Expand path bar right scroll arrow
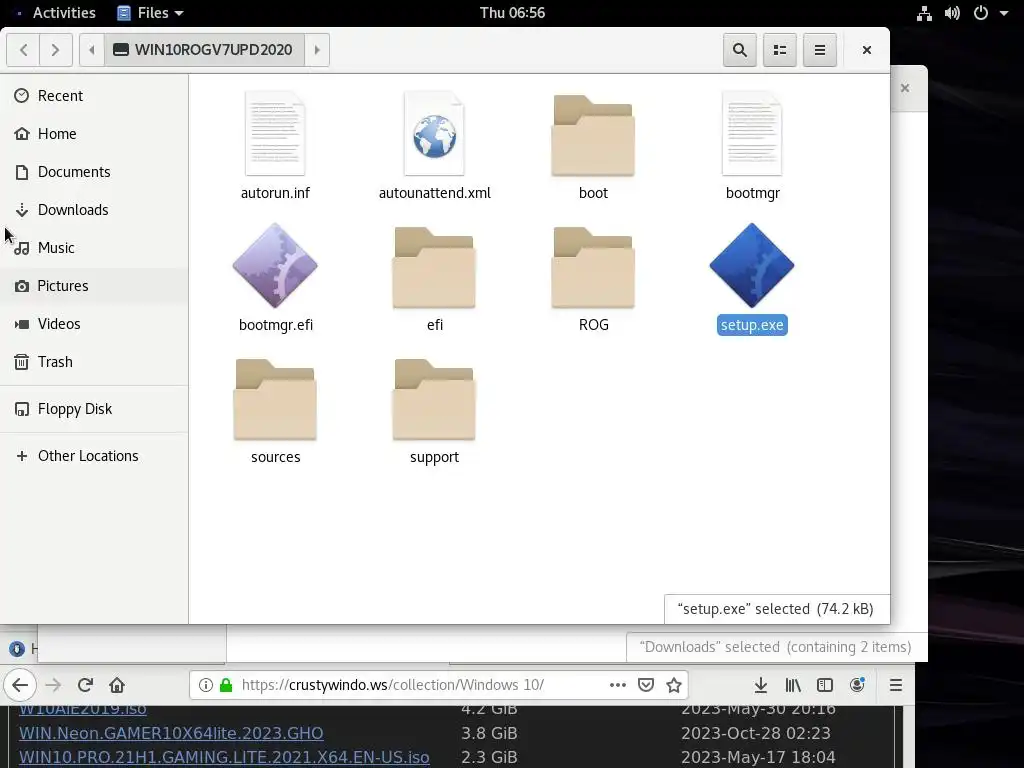Viewport: 1024px width, 768px height. click(317, 50)
